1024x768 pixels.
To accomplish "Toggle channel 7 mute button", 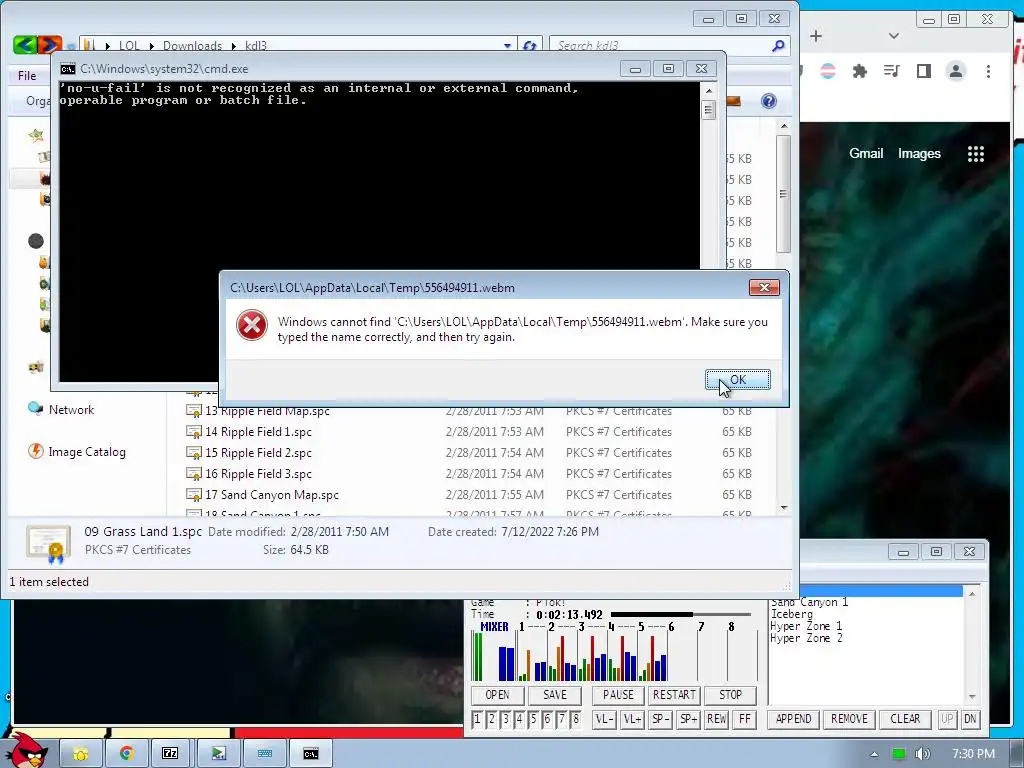I will (561, 719).
